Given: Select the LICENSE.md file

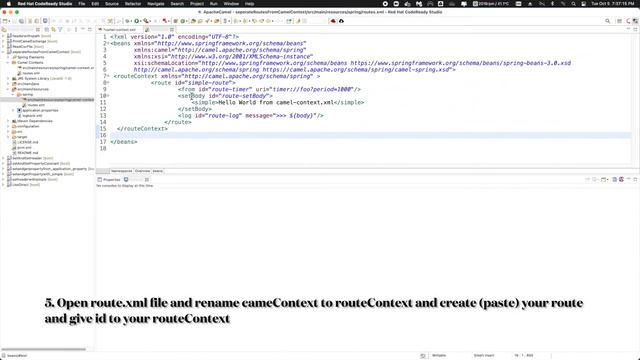Looking at the screenshot, I should point(28,142).
